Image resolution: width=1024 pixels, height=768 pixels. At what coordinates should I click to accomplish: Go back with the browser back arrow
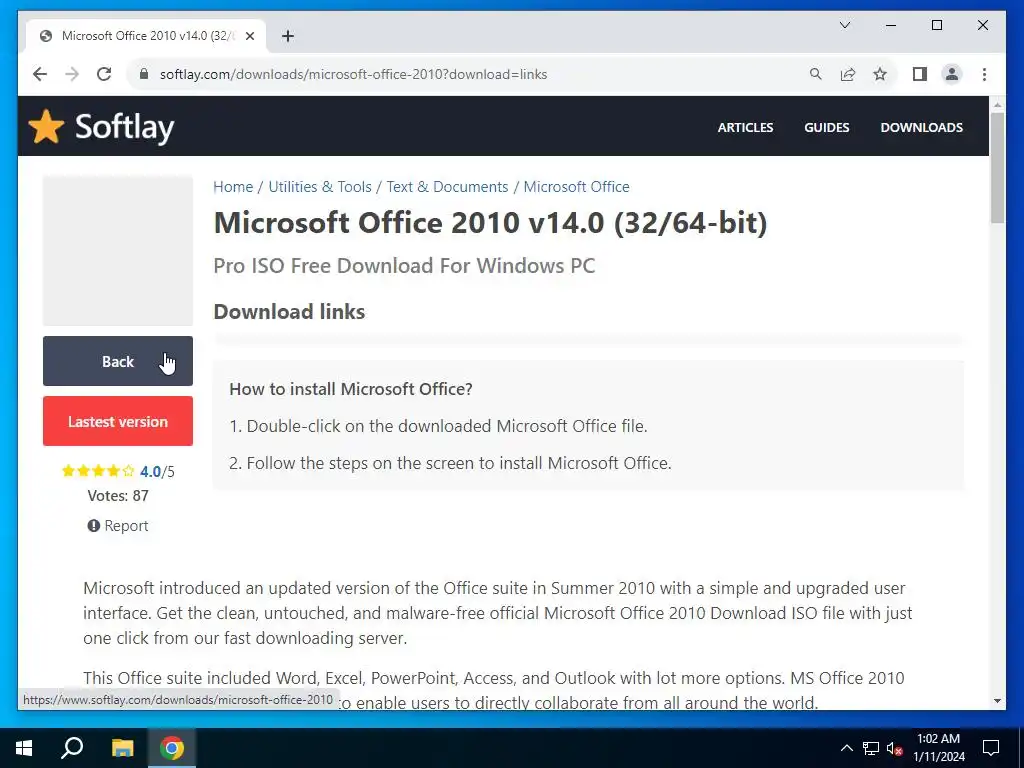pyautogui.click(x=40, y=74)
